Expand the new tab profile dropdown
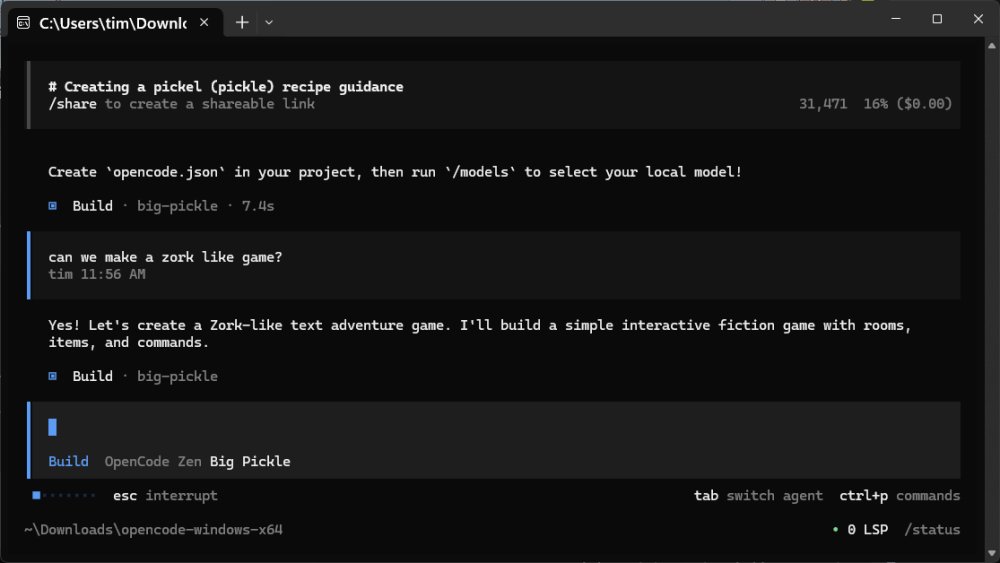The height and width of the screenshot is (563, 1000). tap(269, 22)
